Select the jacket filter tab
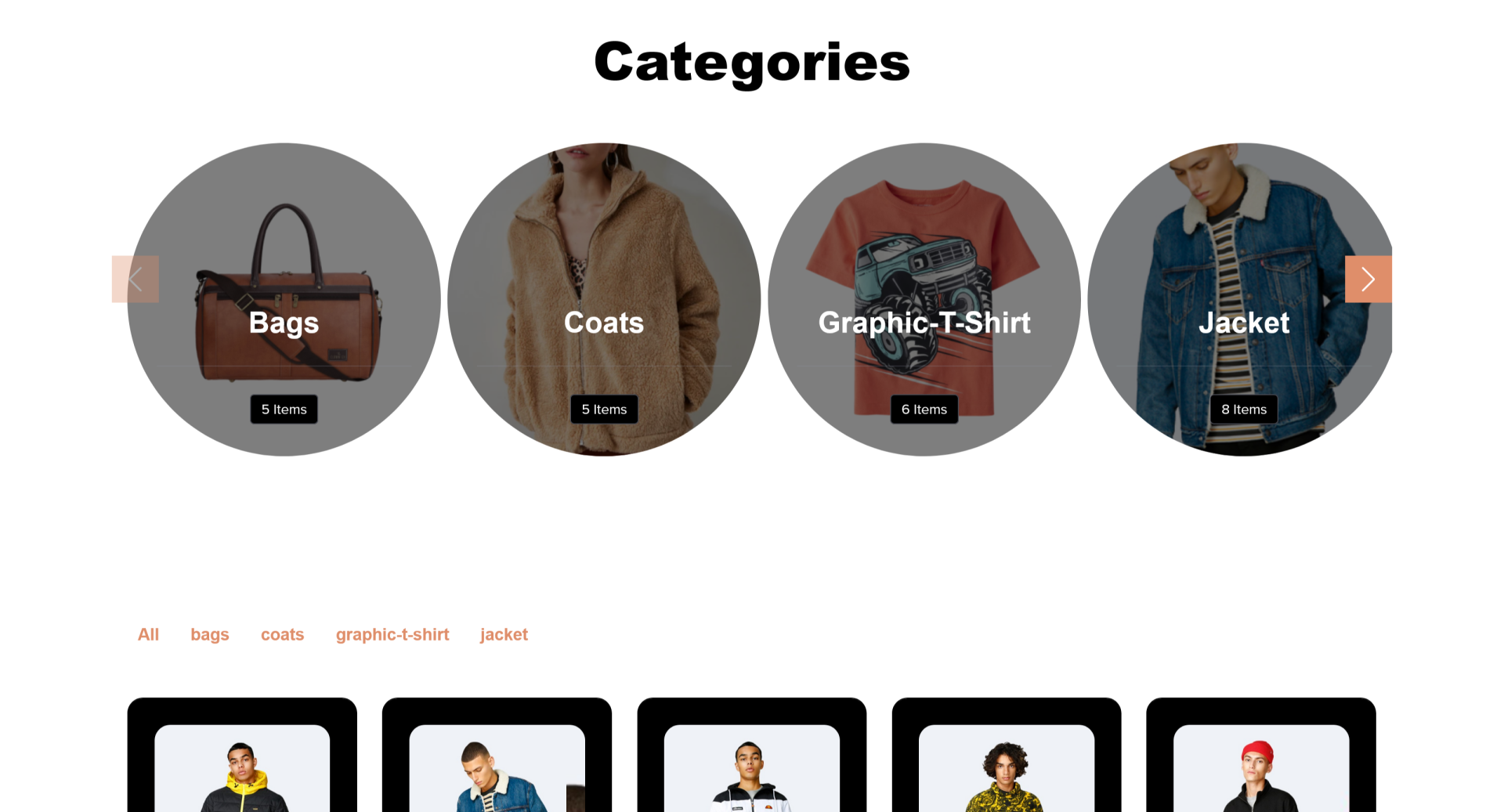 point(504,634)
